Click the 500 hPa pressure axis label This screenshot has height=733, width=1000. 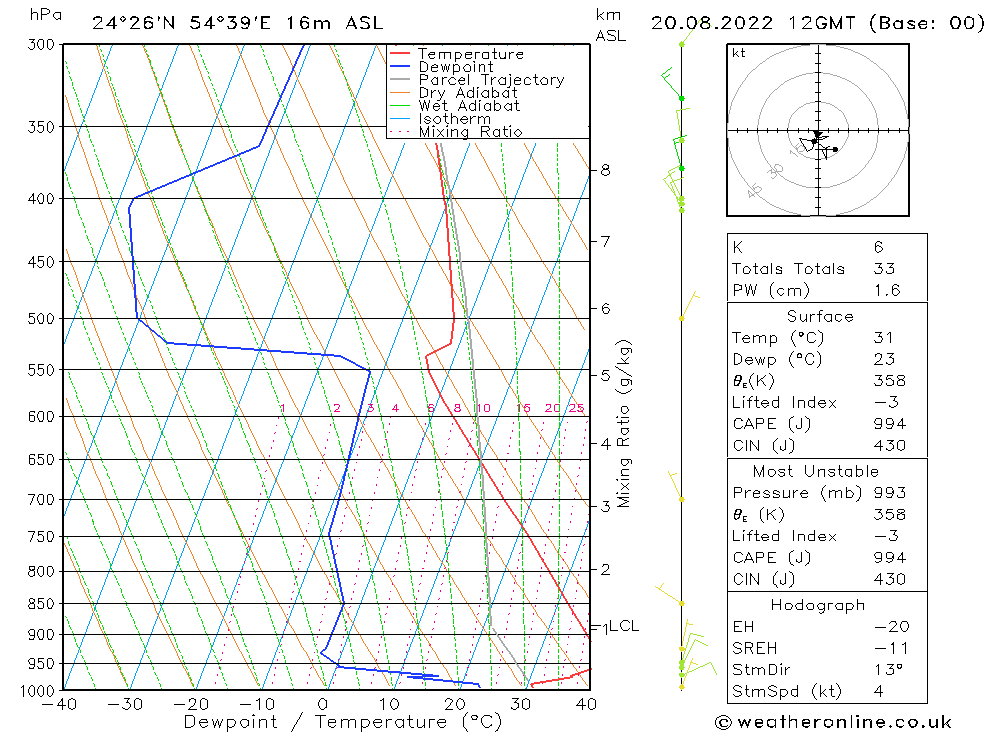tap(41, 318)
